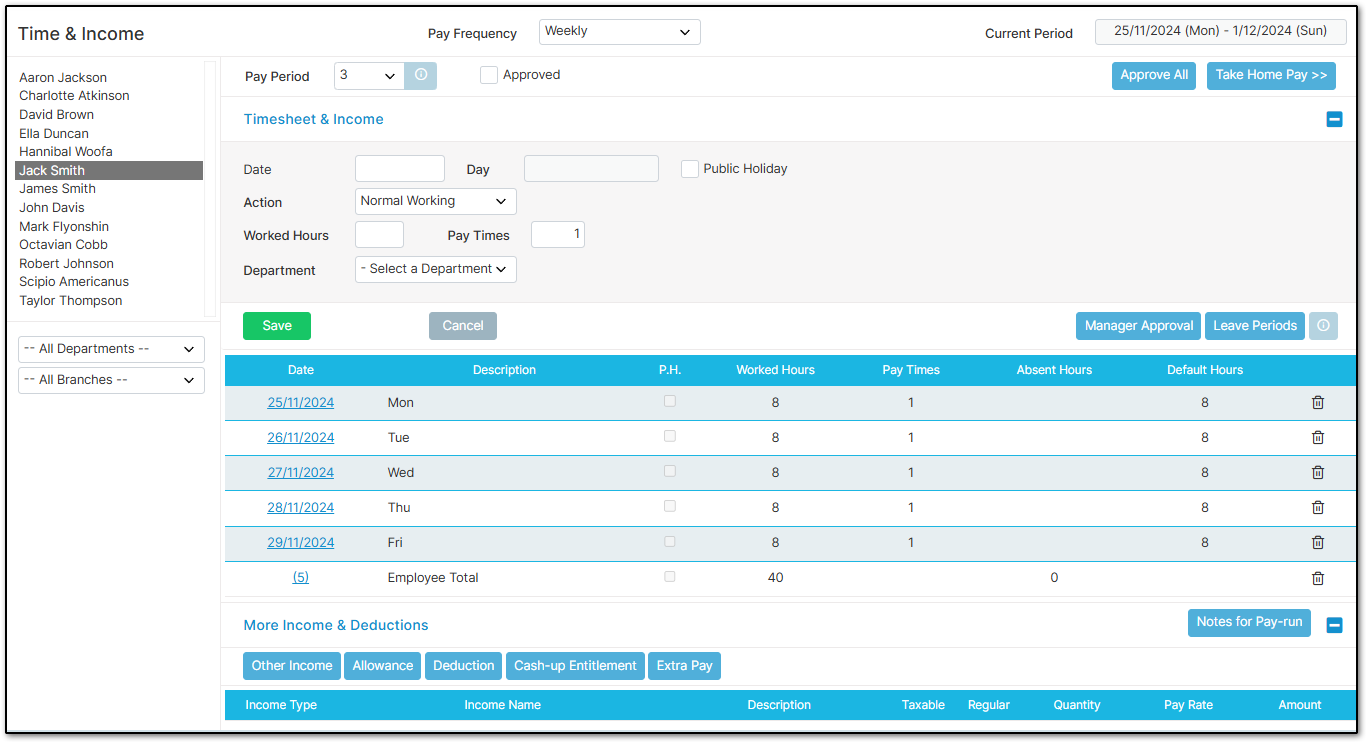The height and width of the screenshot is (743, 1367).
Task: Open Leave Periods
Action: tap(1255, 326)
